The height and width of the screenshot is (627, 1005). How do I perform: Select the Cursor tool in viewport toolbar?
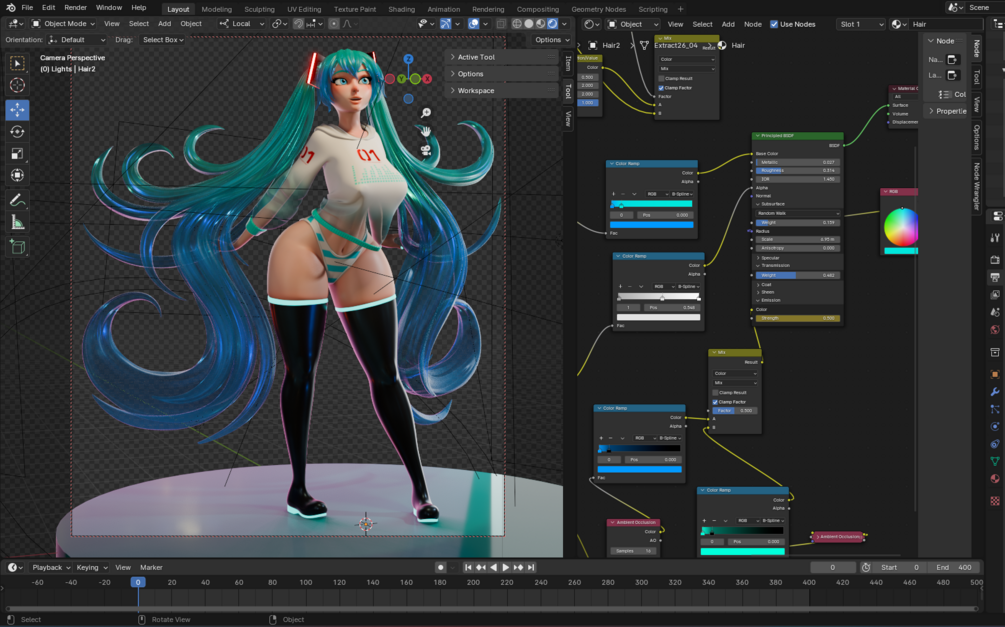coord(17,85)
